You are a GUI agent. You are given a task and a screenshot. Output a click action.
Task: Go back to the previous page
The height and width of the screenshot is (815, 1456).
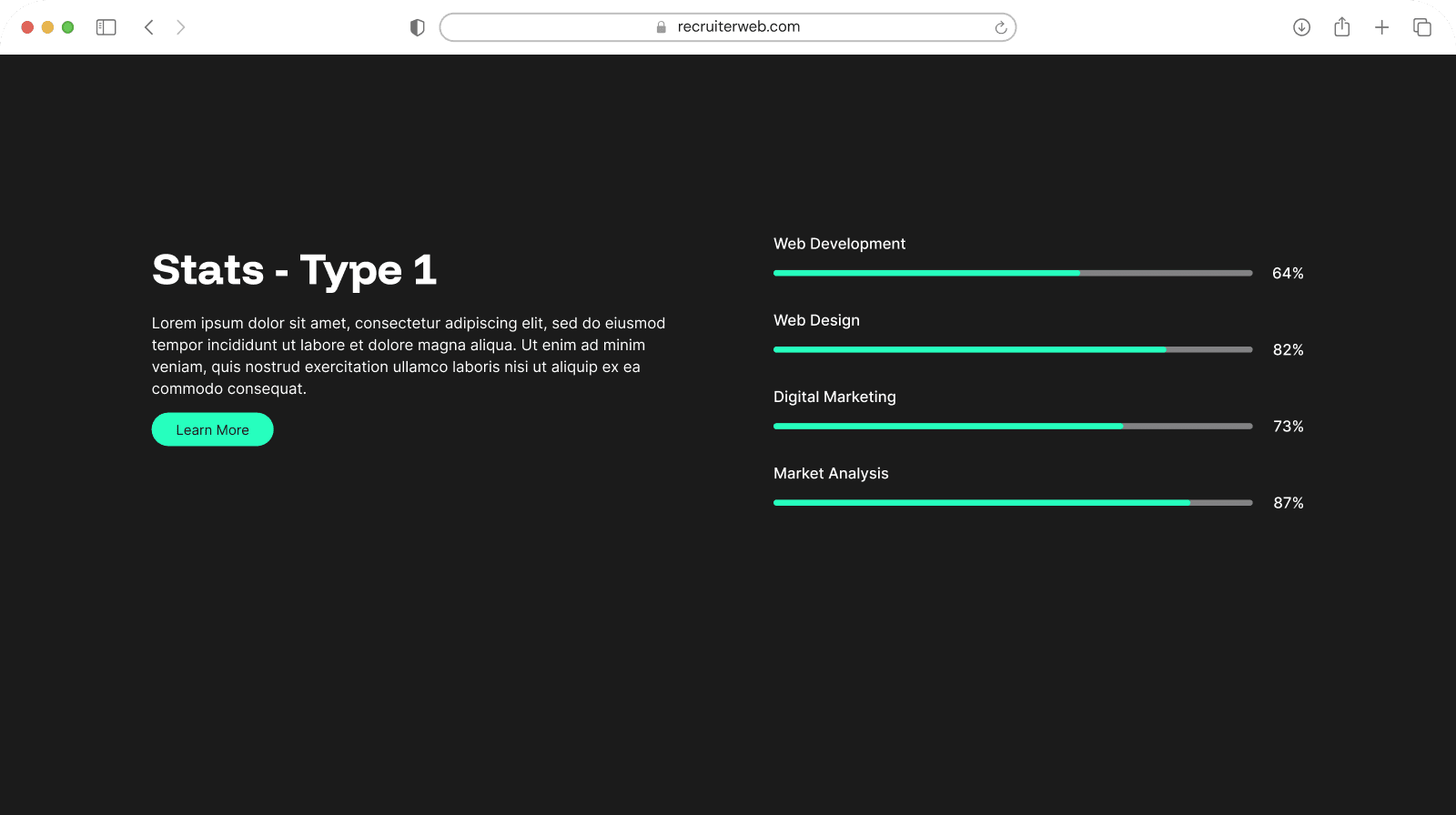(x=149, y=27)
